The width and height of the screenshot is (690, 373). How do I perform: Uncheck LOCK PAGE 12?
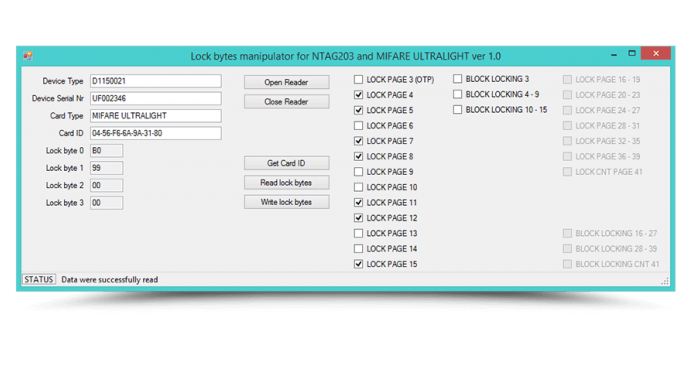[x=359, y=218]
